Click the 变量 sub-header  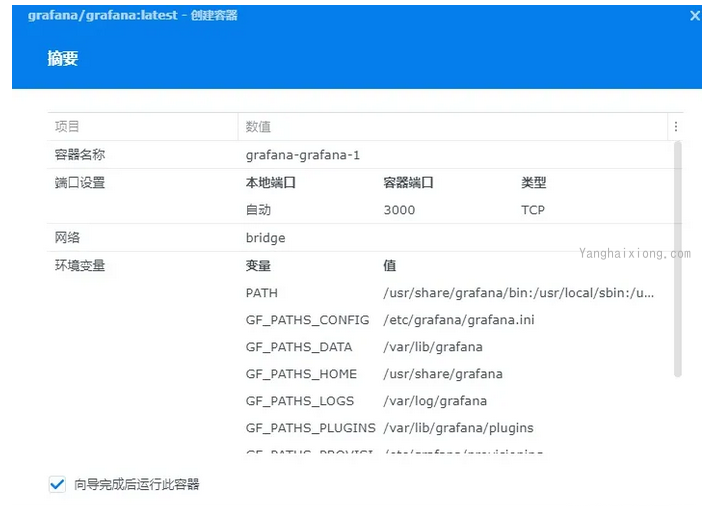(258, 265)
